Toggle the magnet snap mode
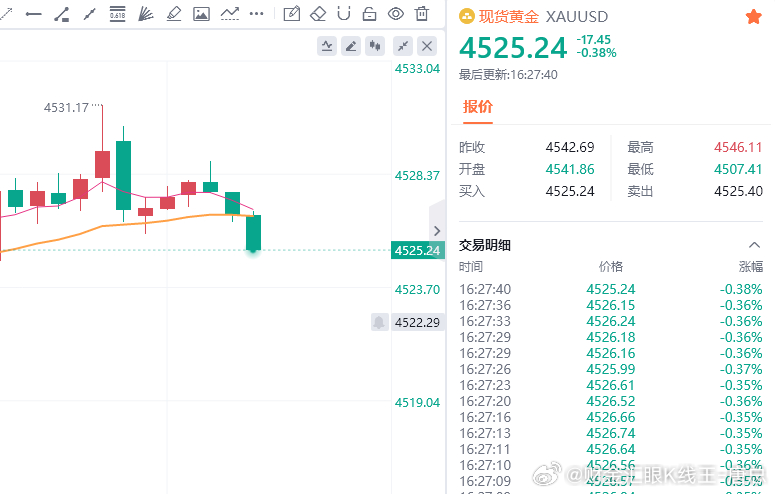The width and height of the screenshot is (775, 494). point(344,14)
